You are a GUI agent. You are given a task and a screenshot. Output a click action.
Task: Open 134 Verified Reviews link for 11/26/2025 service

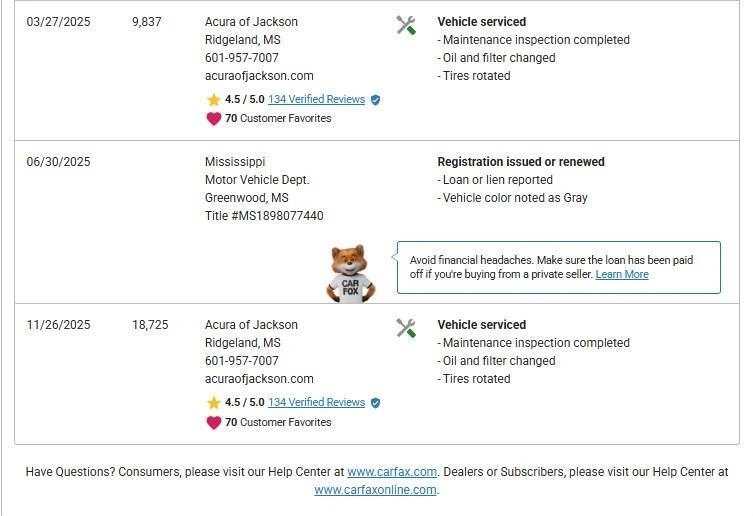[x=316, y=403]
